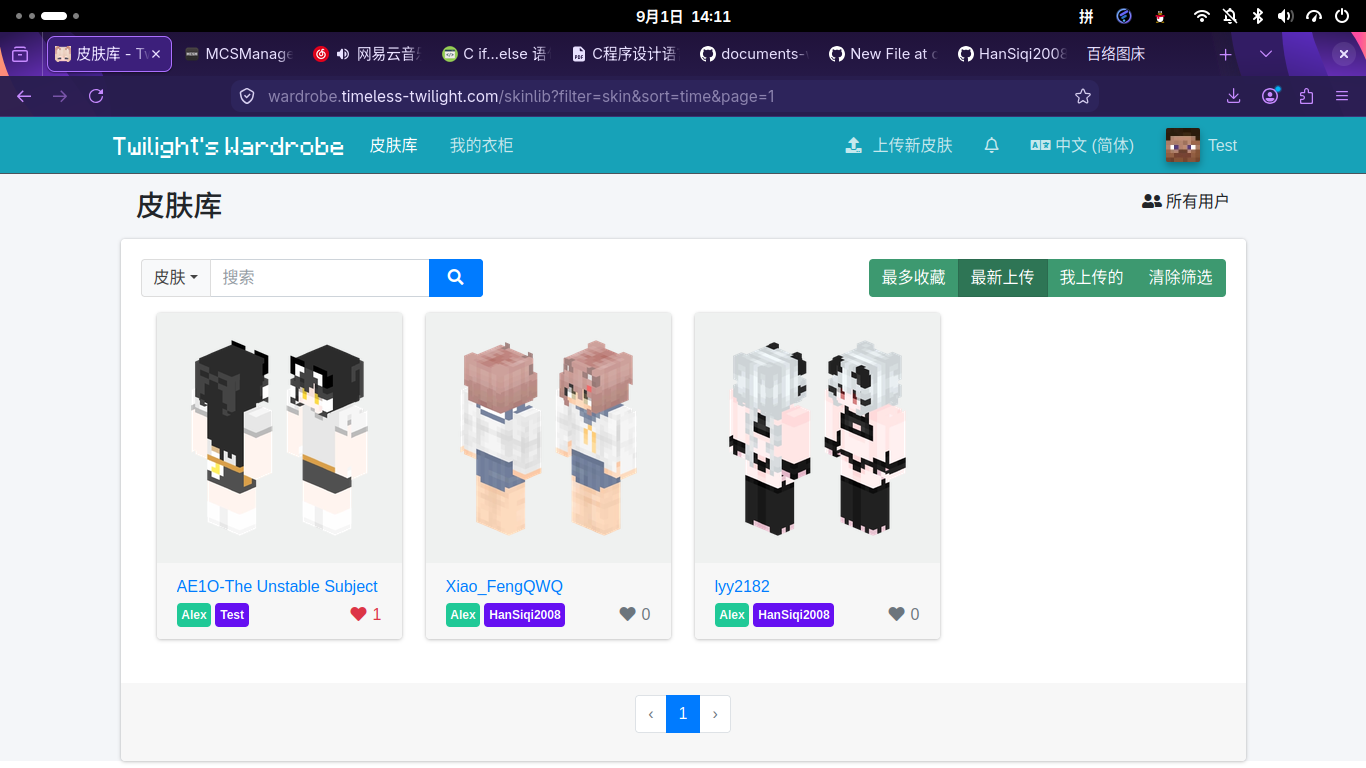Viewport: 1366px width, 768px height.
Task: Click the upload new skin icon
Action: [x=853, y=146]
